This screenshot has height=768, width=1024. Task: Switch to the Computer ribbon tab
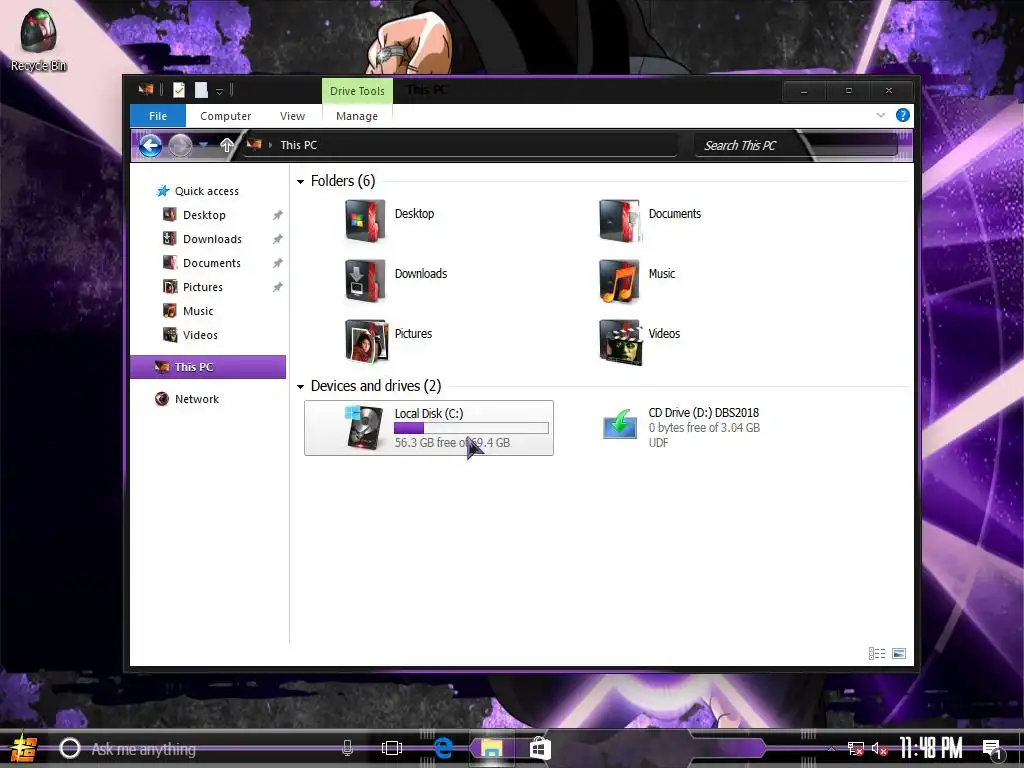[x=225, y=116]
